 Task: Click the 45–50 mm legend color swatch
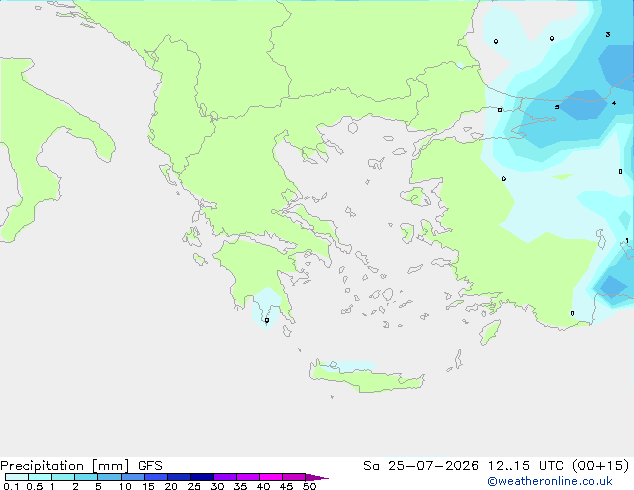294,477
